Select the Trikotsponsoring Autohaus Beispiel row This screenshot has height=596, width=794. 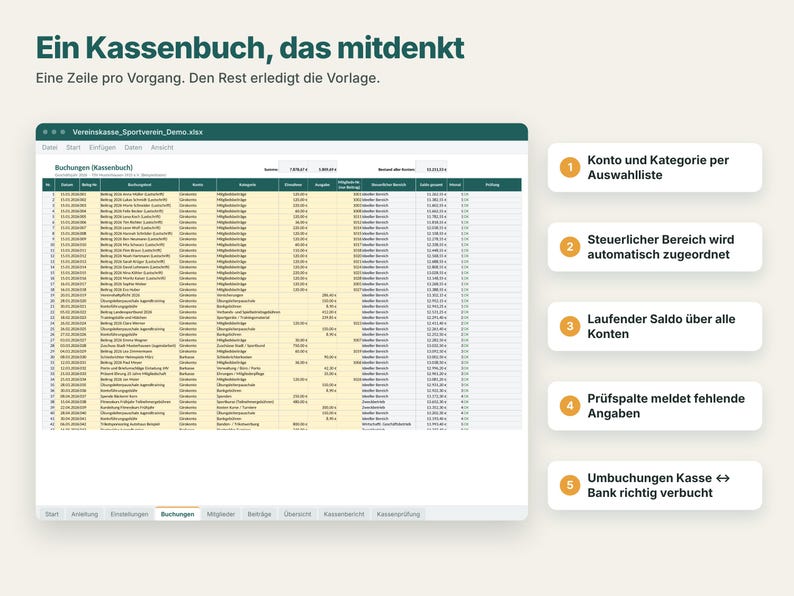click(x=282, y=424)
